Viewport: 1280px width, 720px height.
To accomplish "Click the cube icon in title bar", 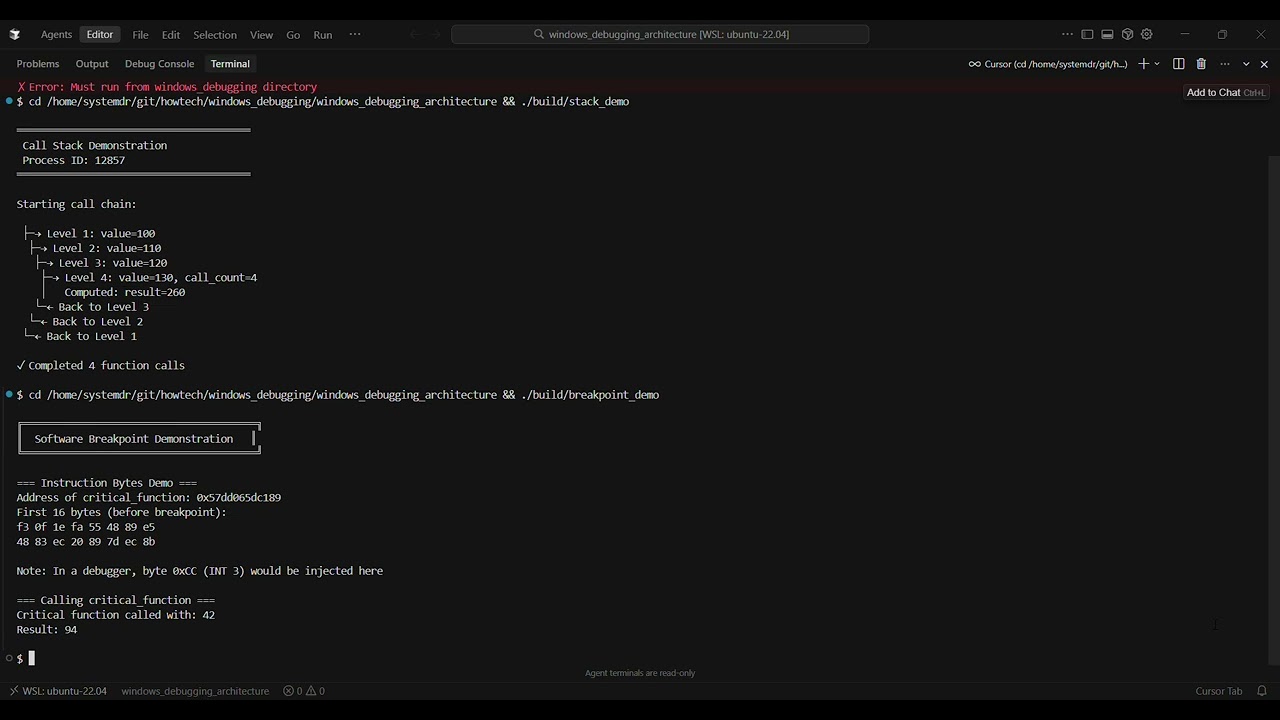I will (1127, 34).
